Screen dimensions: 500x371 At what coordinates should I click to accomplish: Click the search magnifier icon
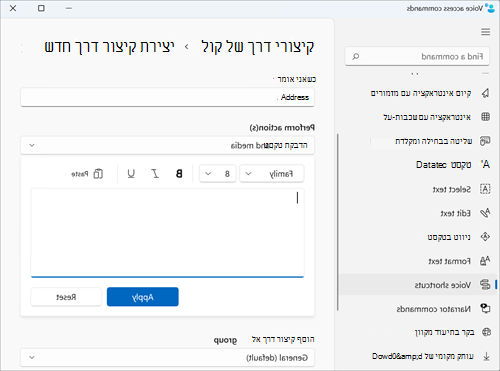[x=356, y=56]
